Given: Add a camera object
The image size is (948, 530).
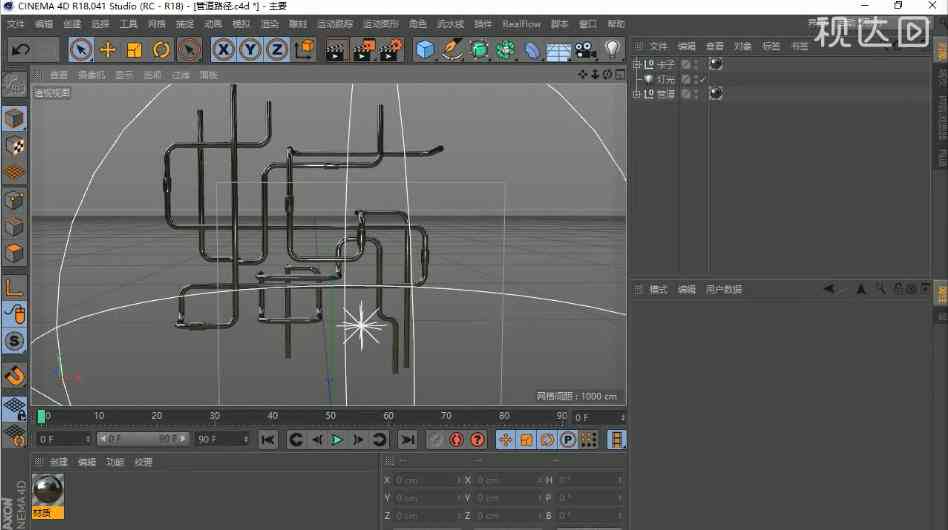Looking at the screenshot, I should 585,50.
